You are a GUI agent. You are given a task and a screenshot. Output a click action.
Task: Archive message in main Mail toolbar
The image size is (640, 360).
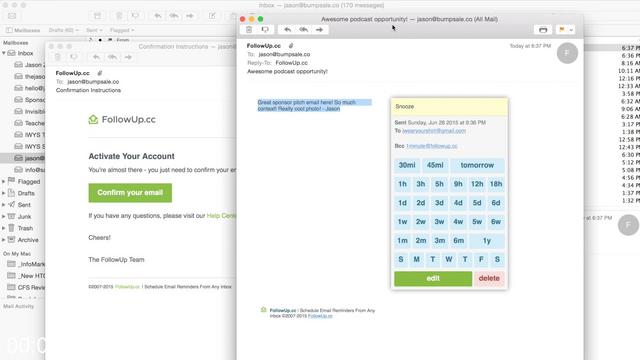coord(98,16)
